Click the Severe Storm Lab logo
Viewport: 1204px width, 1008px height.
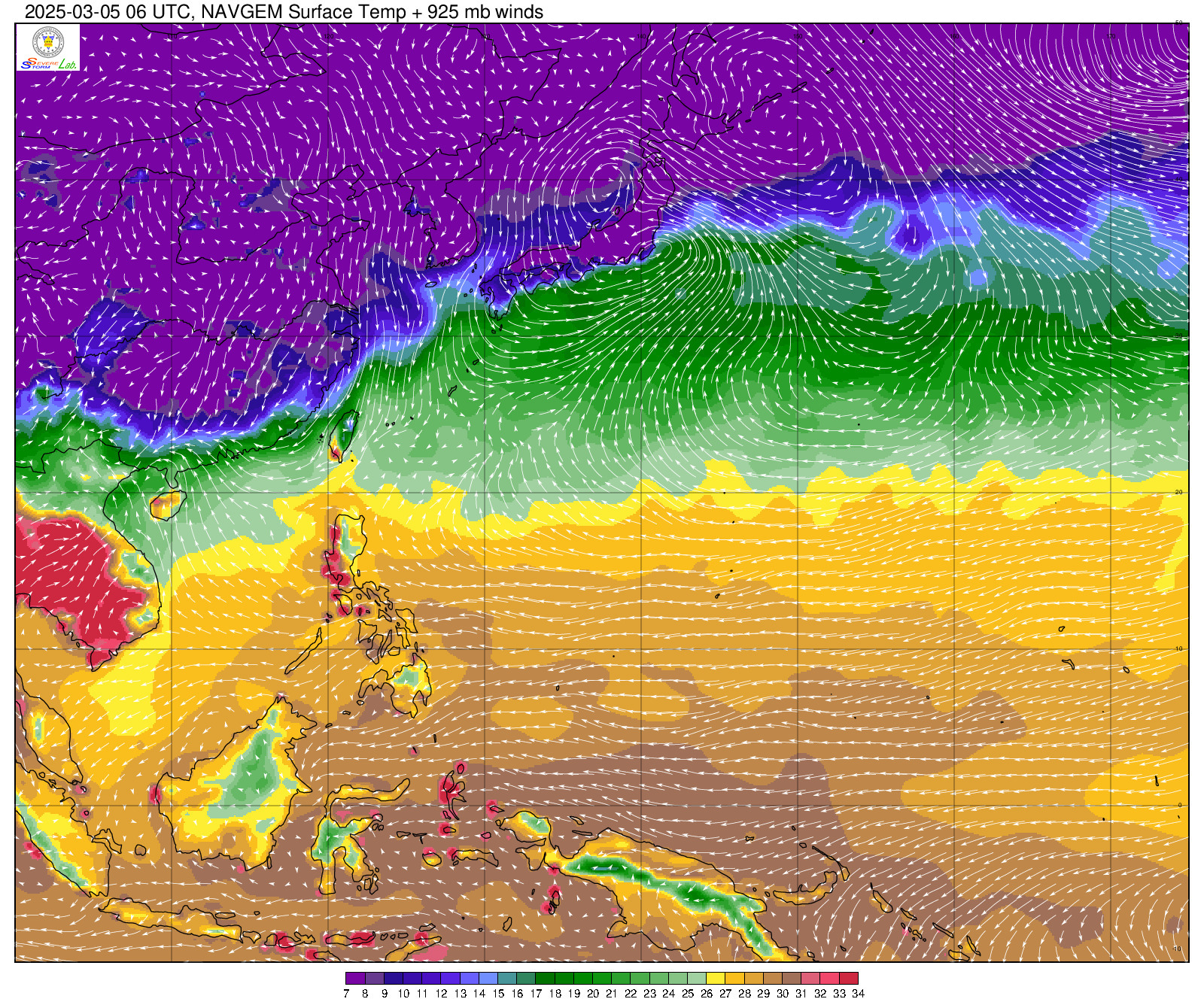point(48,47)
